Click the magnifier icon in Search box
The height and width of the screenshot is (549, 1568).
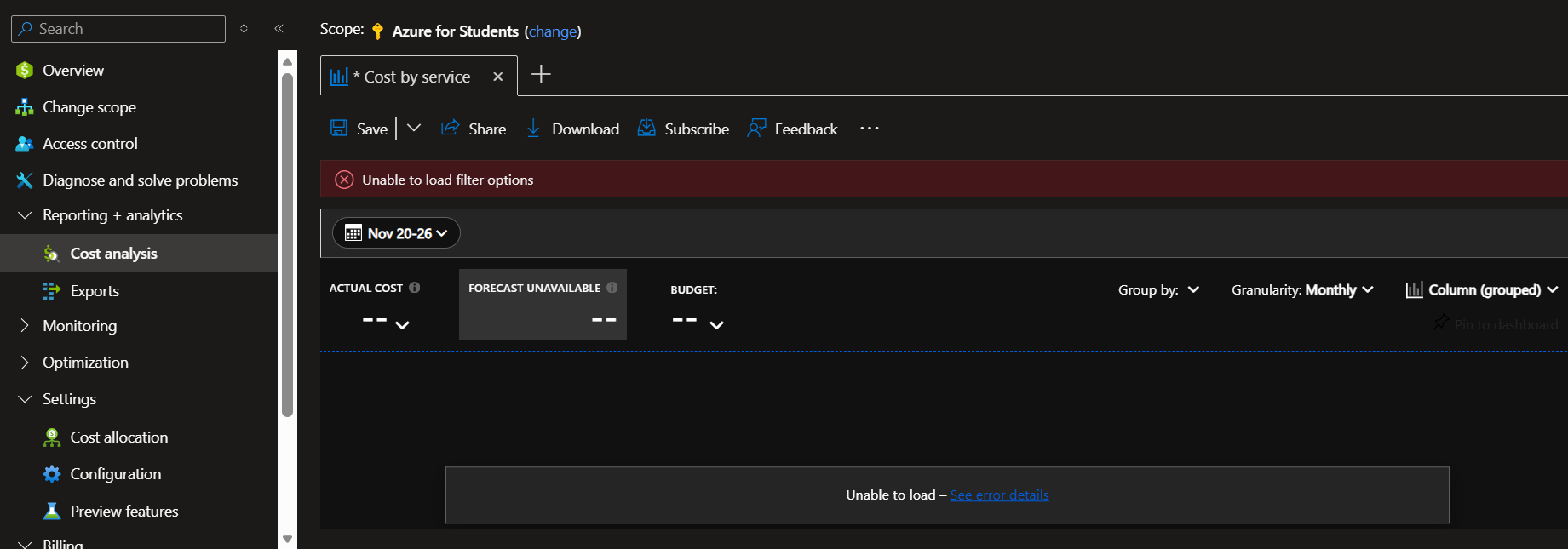coord(26,29)
